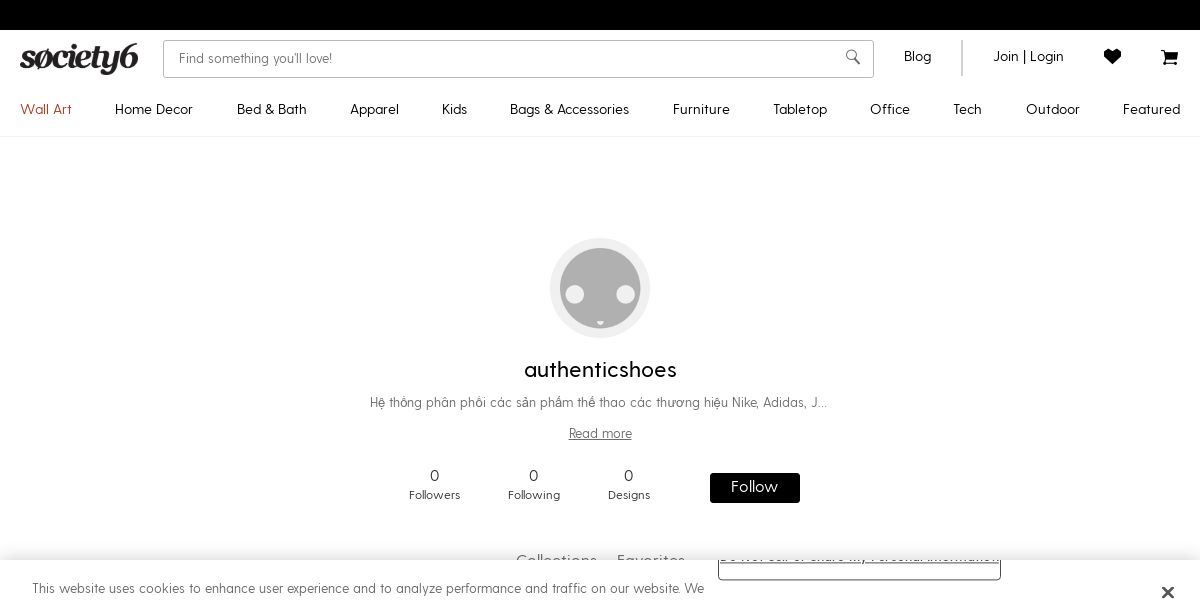Click the authenticshoes profile avatar
1200x600 pixels.
tap(600, 288)
